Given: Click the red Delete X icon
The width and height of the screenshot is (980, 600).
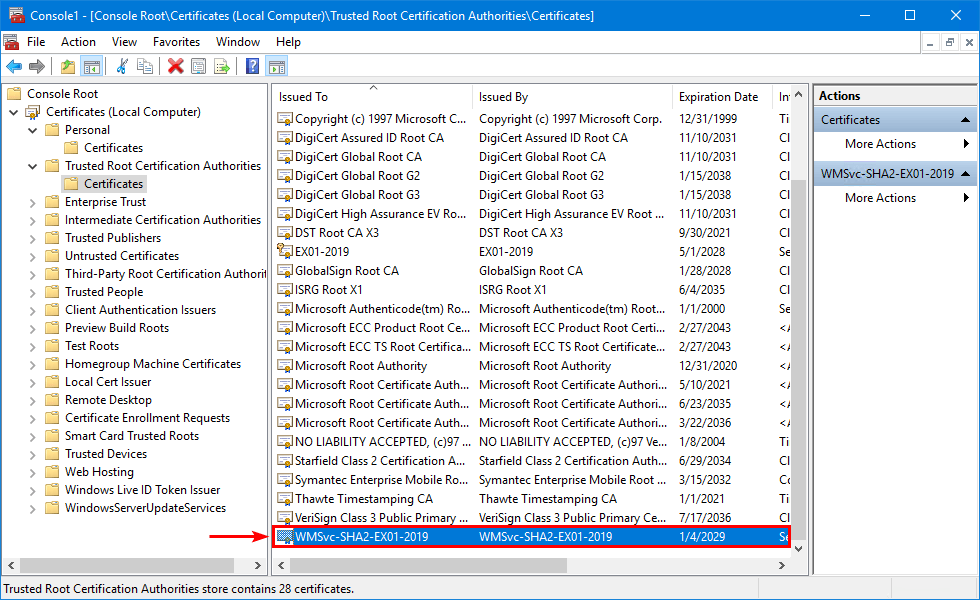Looking at the screenshot, I should click(175, 66).
